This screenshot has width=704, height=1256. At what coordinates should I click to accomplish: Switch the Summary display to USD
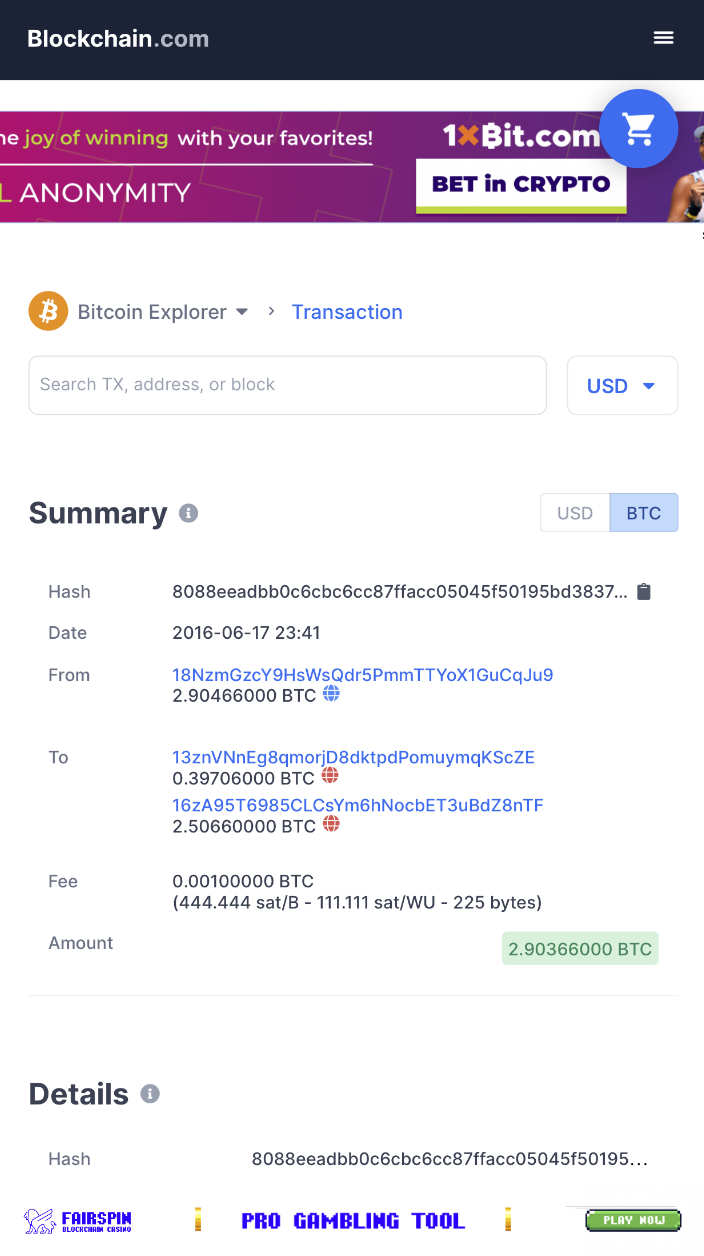click(x=575, y=513)
